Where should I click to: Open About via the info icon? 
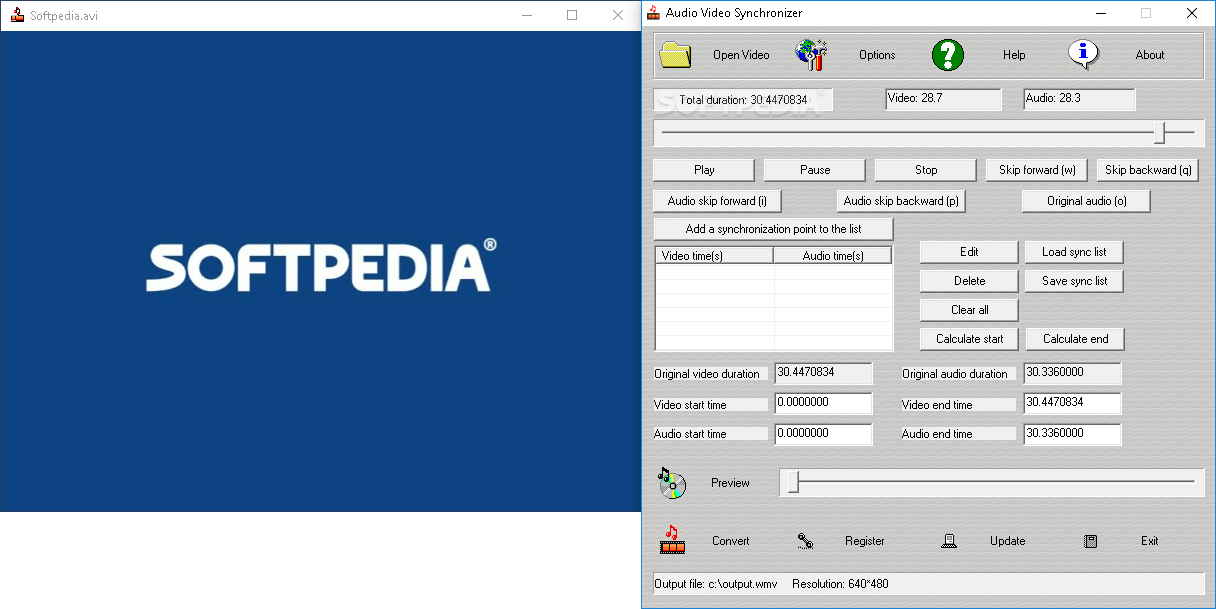click(x=1085, y=55)
